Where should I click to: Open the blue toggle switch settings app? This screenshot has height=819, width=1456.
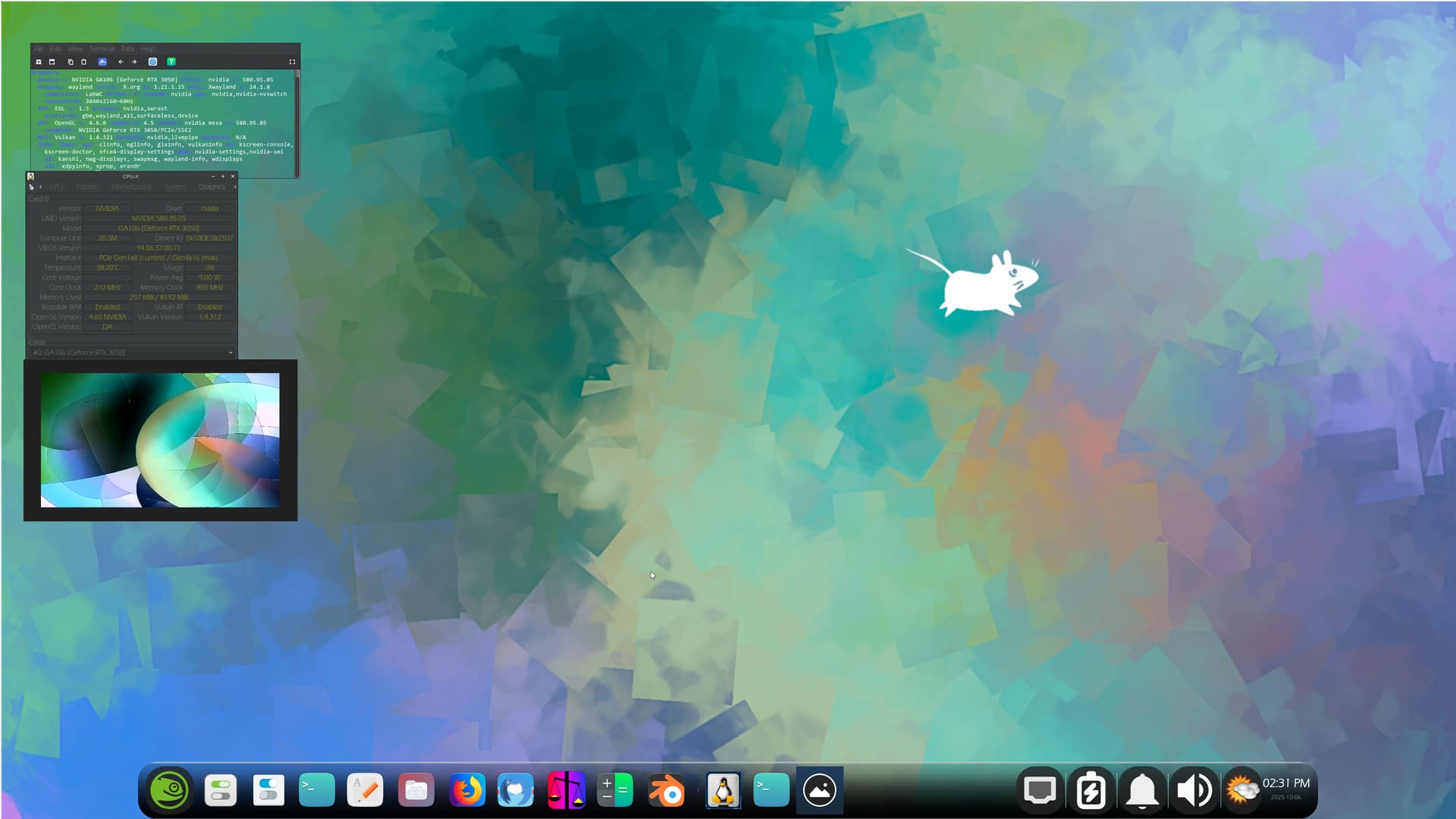(268, 790)
